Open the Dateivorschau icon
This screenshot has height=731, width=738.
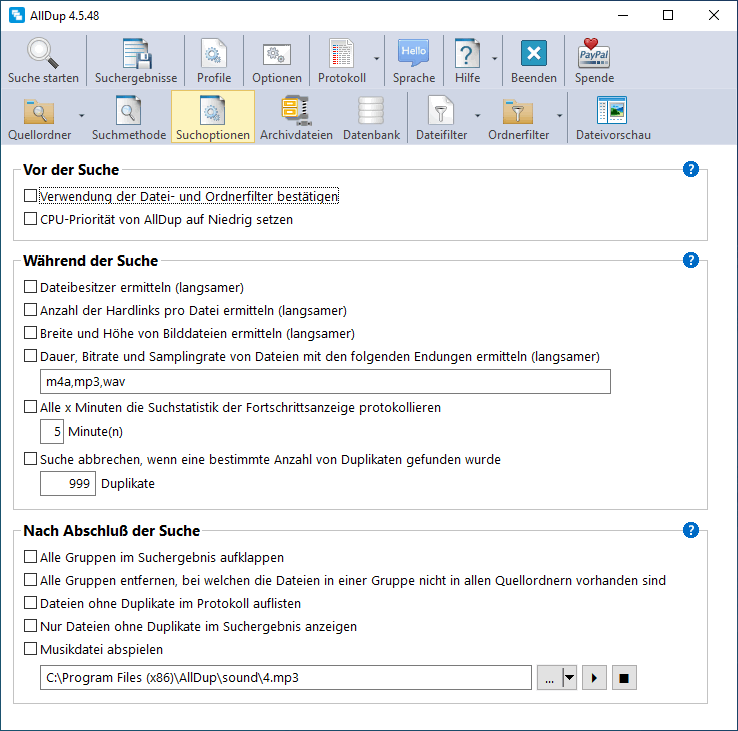tap(611, 111)
